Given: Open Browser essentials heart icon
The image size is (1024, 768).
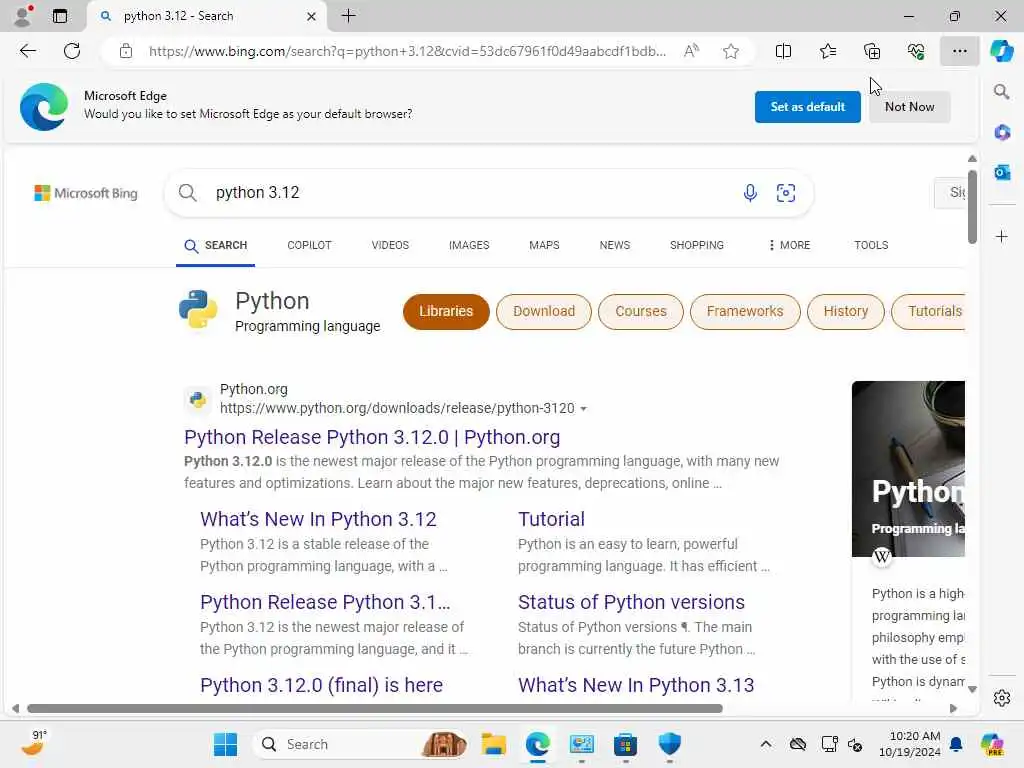Looking at the screenshot, I should coord(916,51).
